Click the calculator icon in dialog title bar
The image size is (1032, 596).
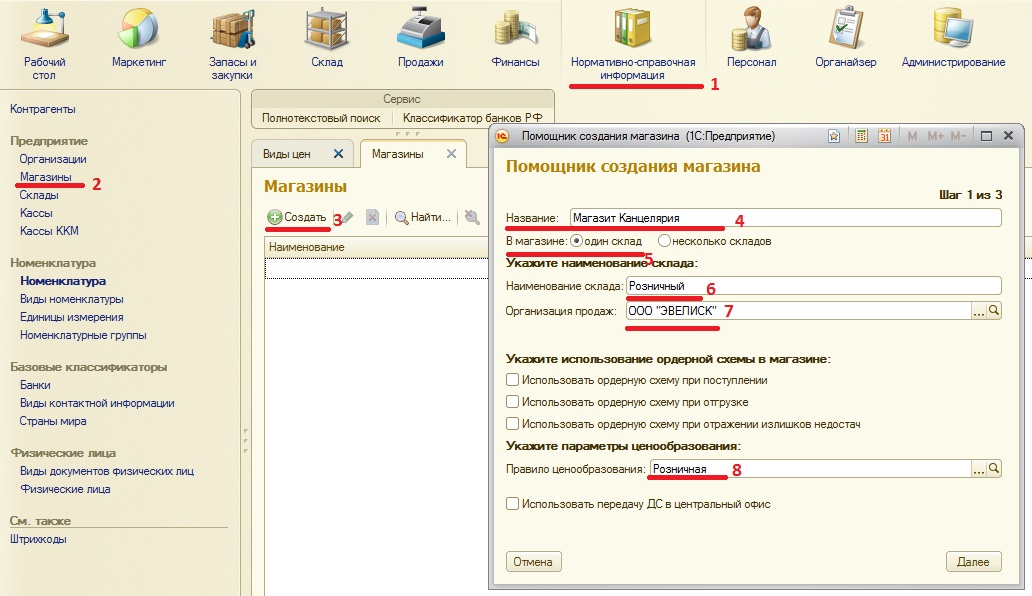pos(861,136)
